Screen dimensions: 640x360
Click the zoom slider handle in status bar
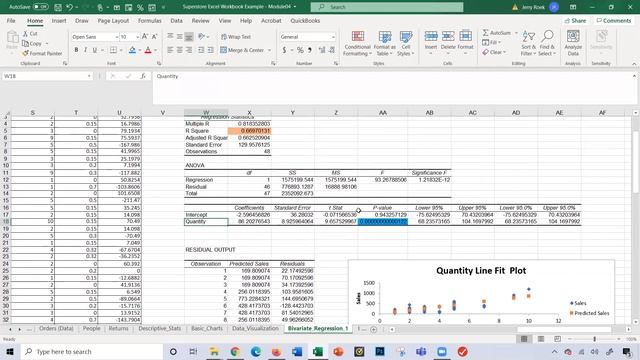595,339
